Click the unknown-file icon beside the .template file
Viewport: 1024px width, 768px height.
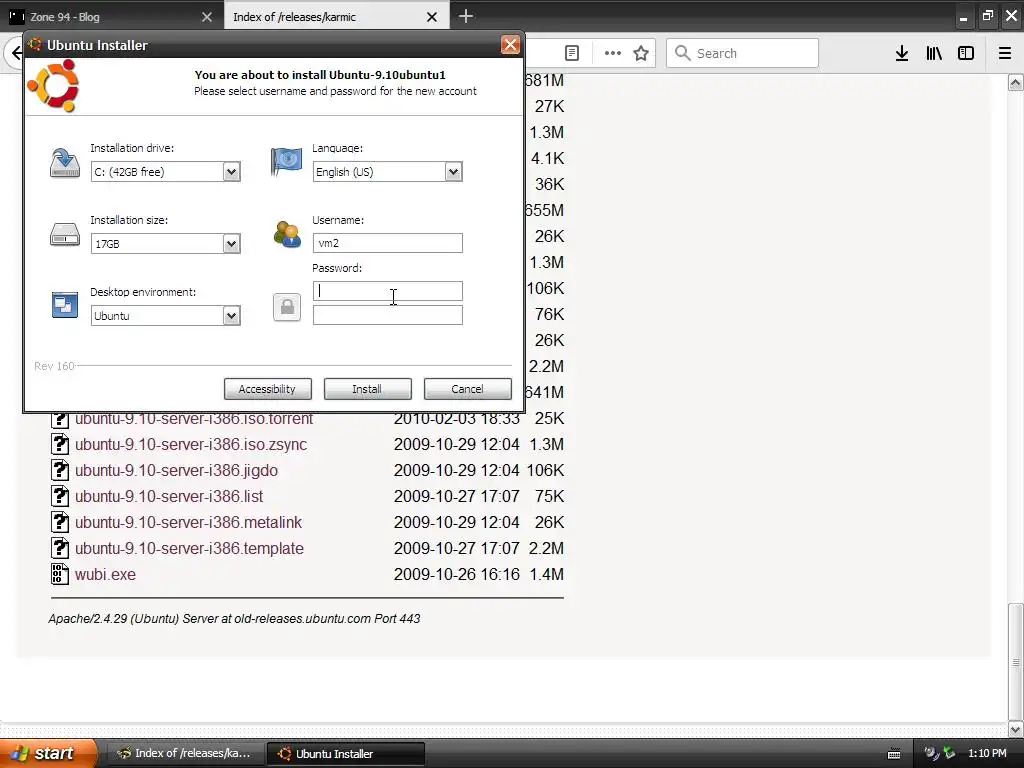tap(60, 548)
